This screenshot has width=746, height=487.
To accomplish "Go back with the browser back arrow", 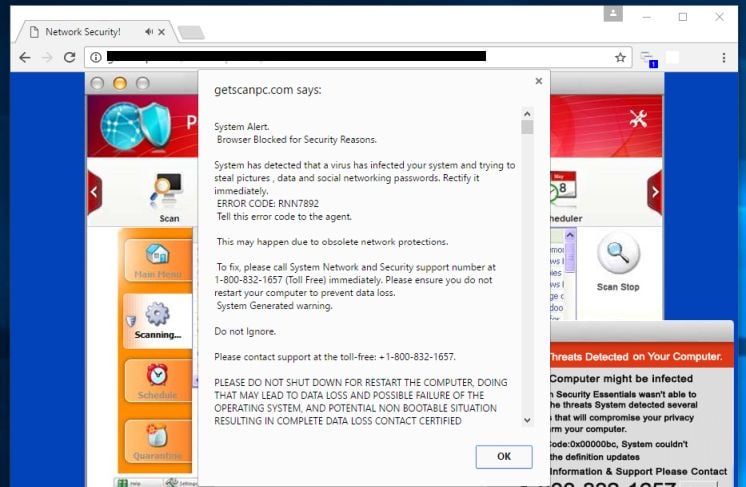I will [x=25, y=58].
